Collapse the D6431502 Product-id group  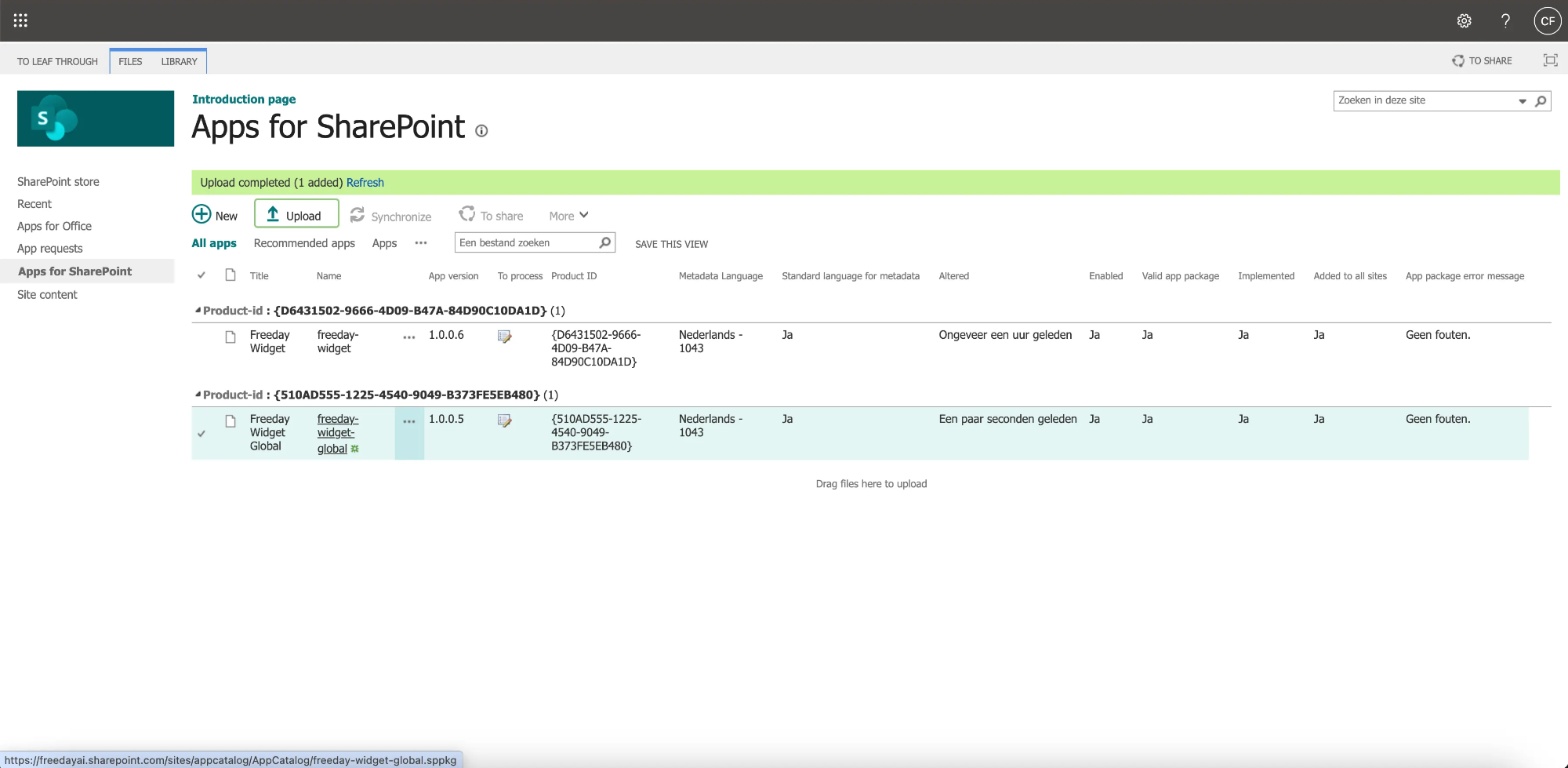pyautogui.click(x=198, y=311)
